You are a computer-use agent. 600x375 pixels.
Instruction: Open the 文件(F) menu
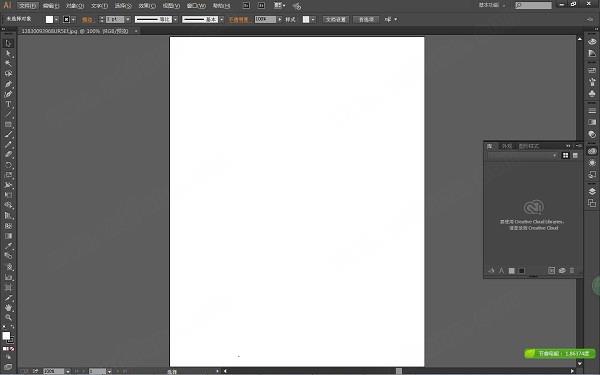[28, 6]
